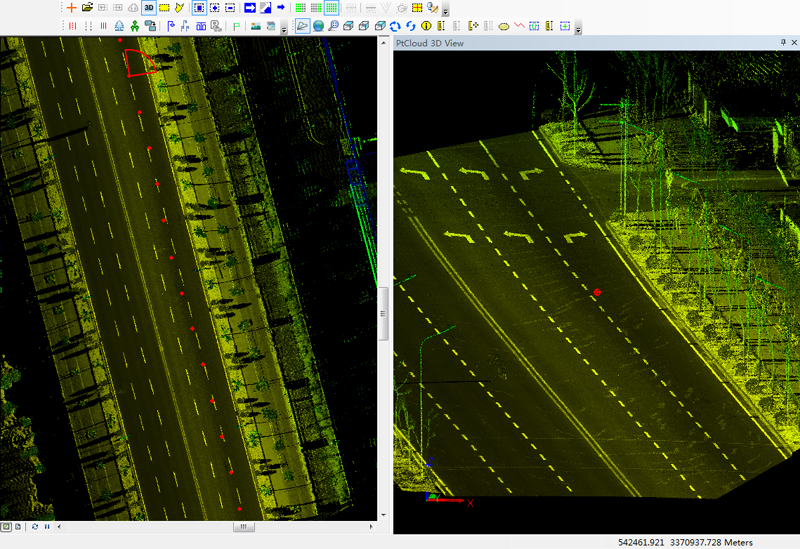800x549 pixels.
Task: Toggle the 3D view button
Action: pyautogui.click(x=149, y=7)
